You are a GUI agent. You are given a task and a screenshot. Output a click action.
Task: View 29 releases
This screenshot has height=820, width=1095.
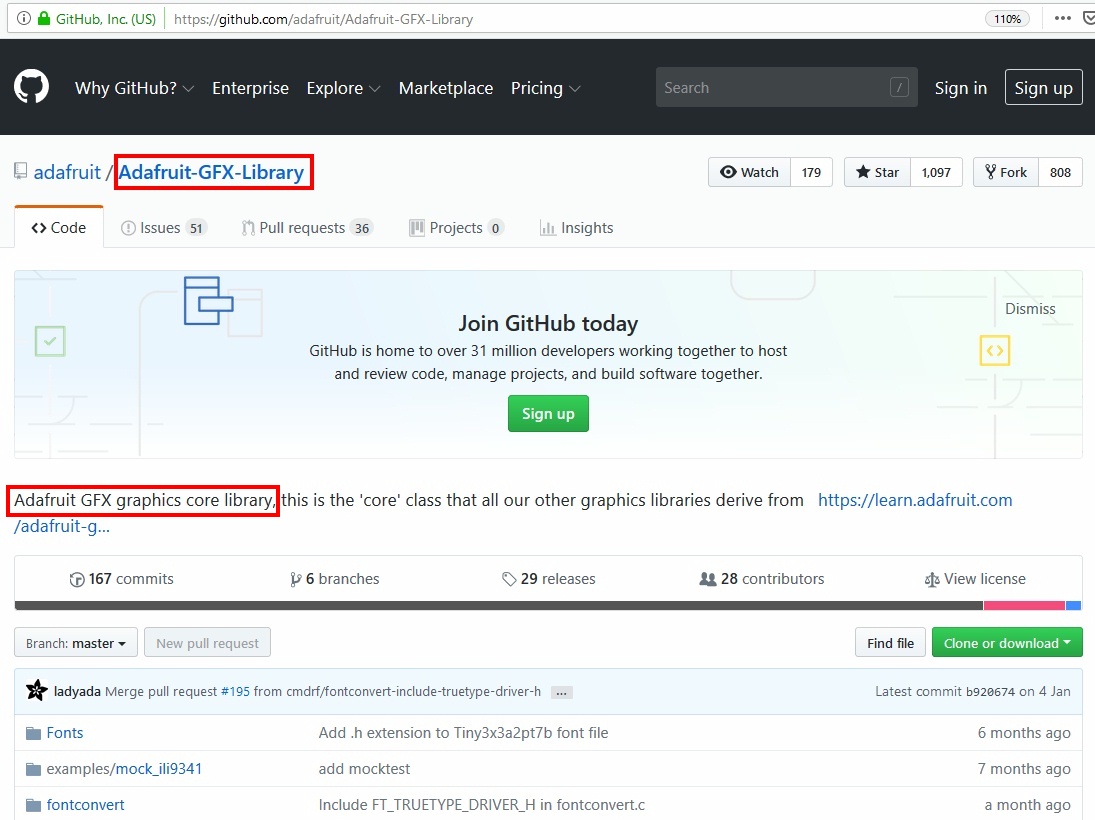548,578
